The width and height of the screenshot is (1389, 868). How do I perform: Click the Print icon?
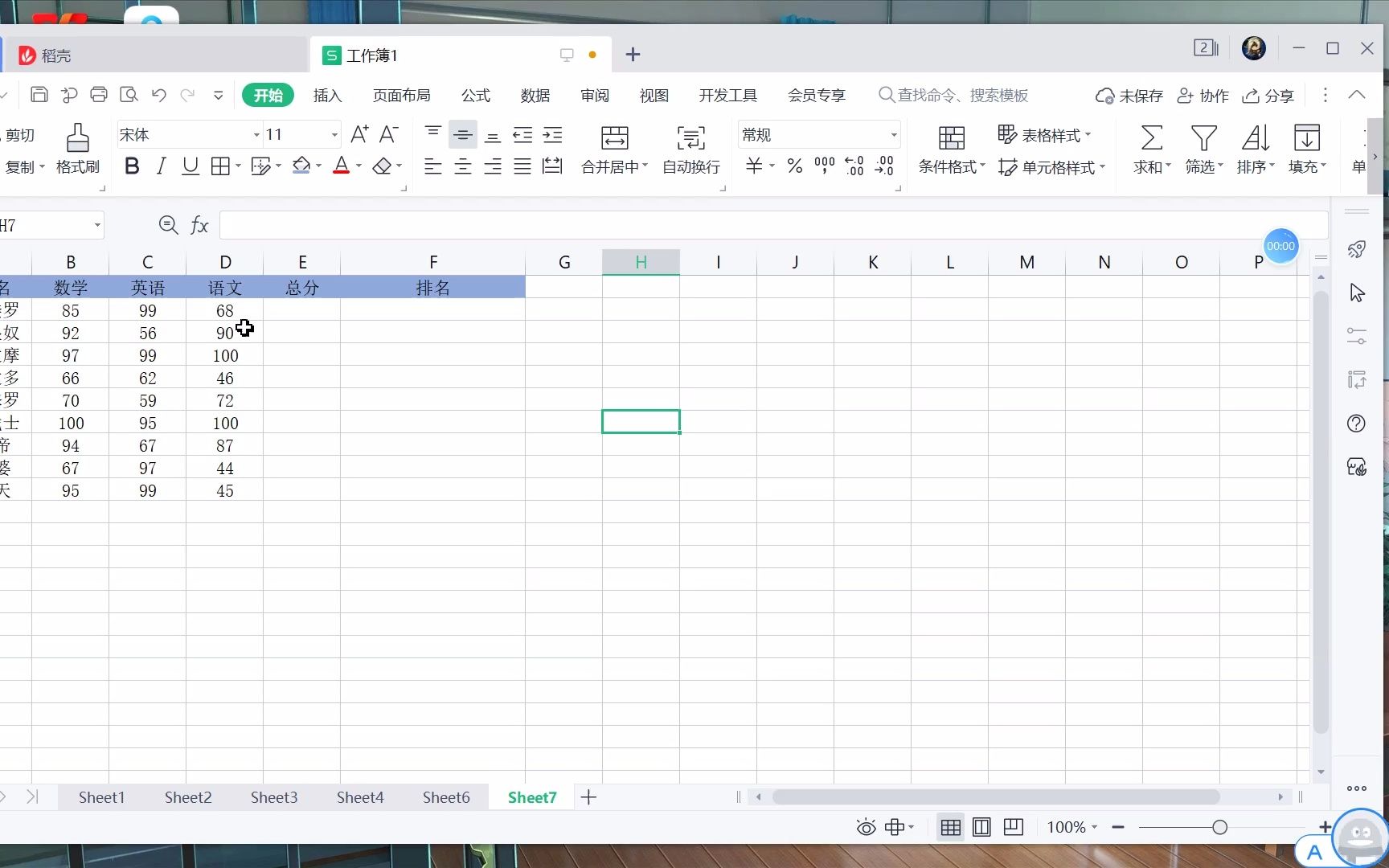click(98, 95)
